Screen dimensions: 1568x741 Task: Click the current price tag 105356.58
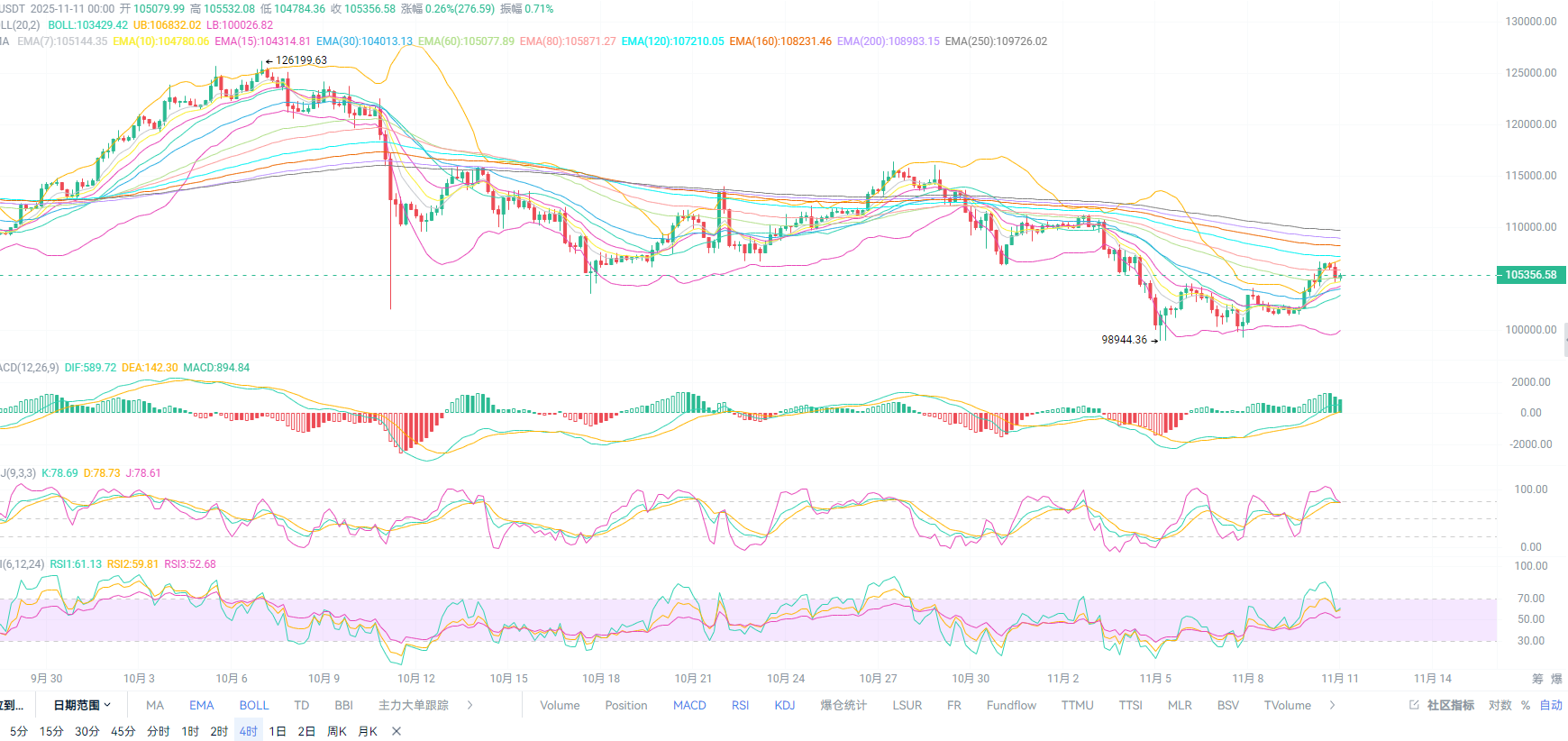(x=1530, y=275)
